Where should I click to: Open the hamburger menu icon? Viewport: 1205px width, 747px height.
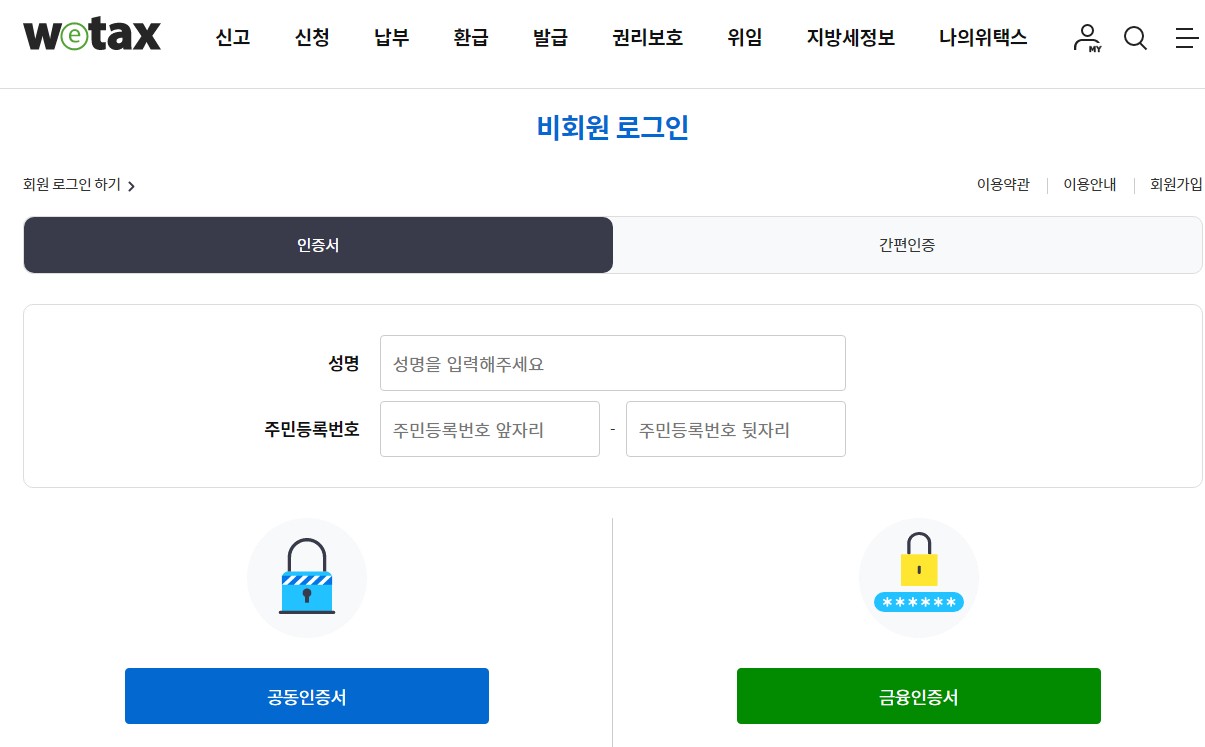[x=1187, y=38]
